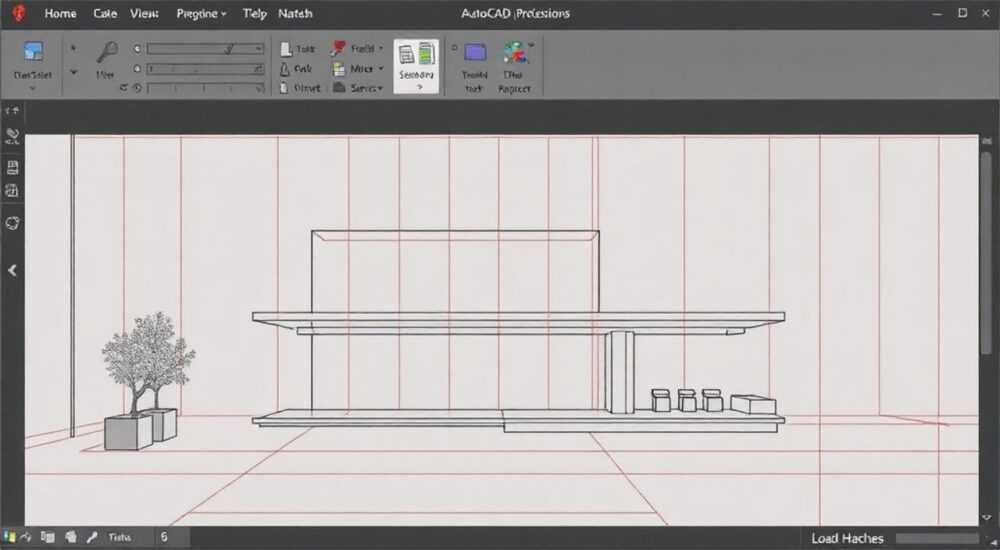This screenshot has width=1000, height=550.
Task: Select the magnifier key tool icon
Action: [107, 52]
